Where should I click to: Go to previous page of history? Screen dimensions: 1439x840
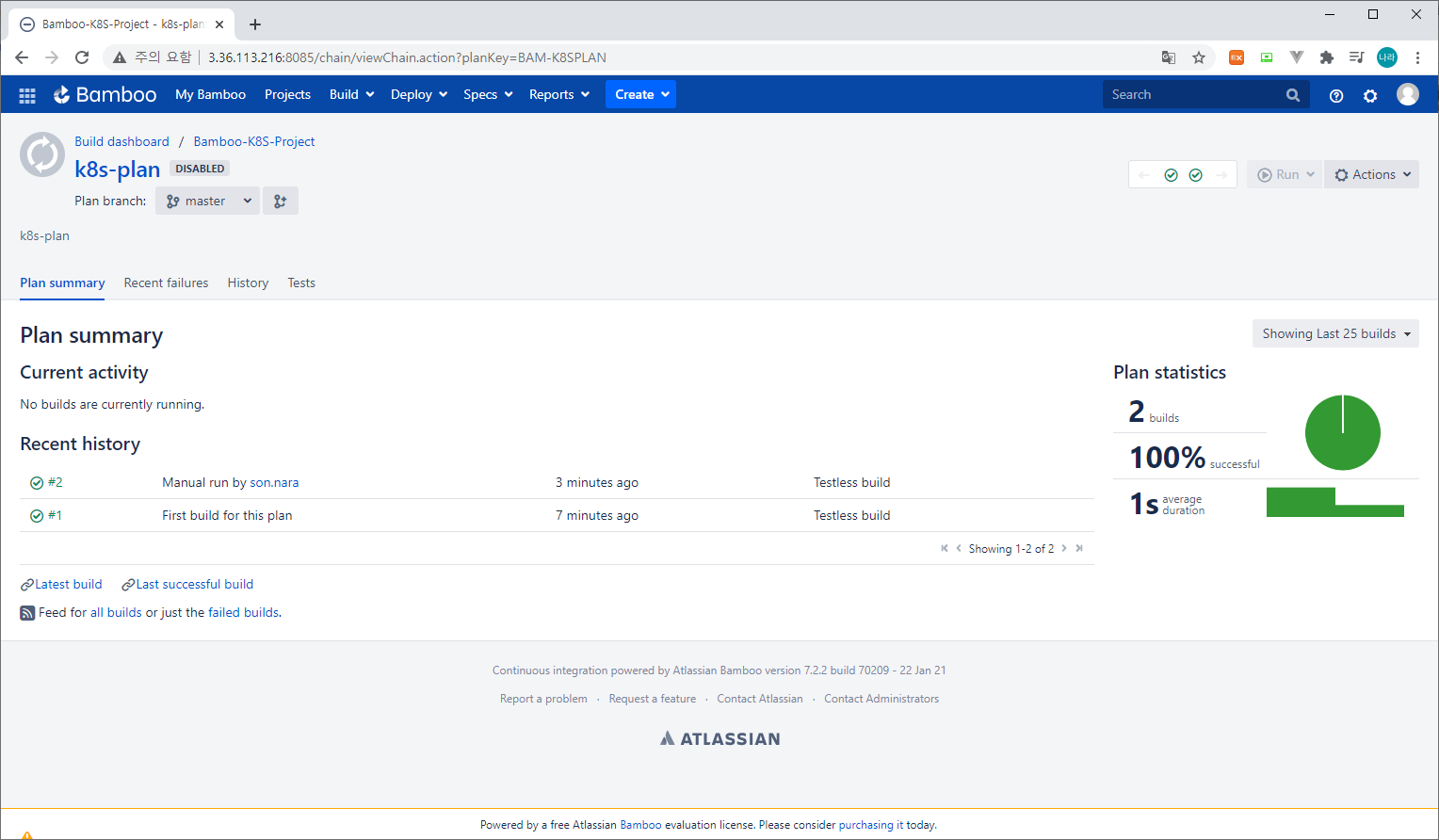pyautogui.click(x=959, y=548)
